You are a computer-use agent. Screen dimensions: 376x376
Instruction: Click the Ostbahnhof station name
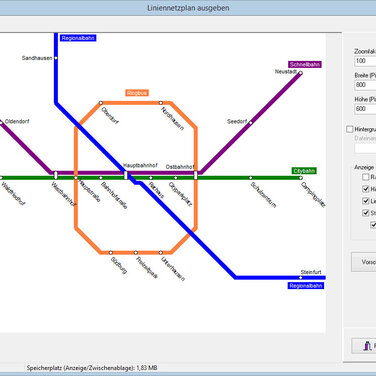tap(180, 167)
